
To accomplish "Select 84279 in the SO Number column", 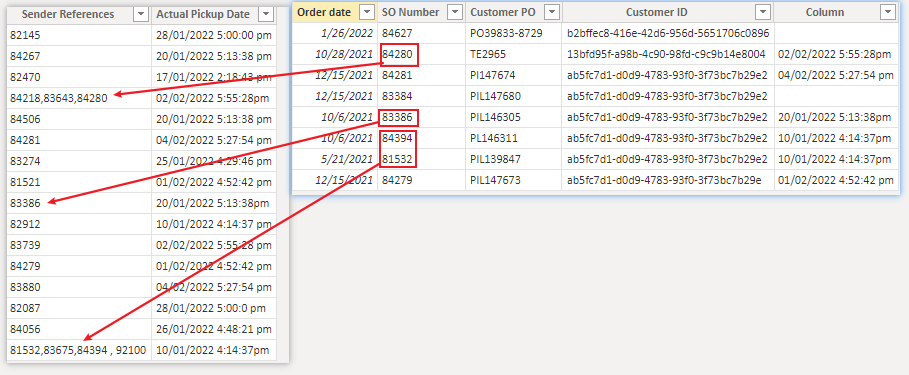I will click(x=421, y=180).
